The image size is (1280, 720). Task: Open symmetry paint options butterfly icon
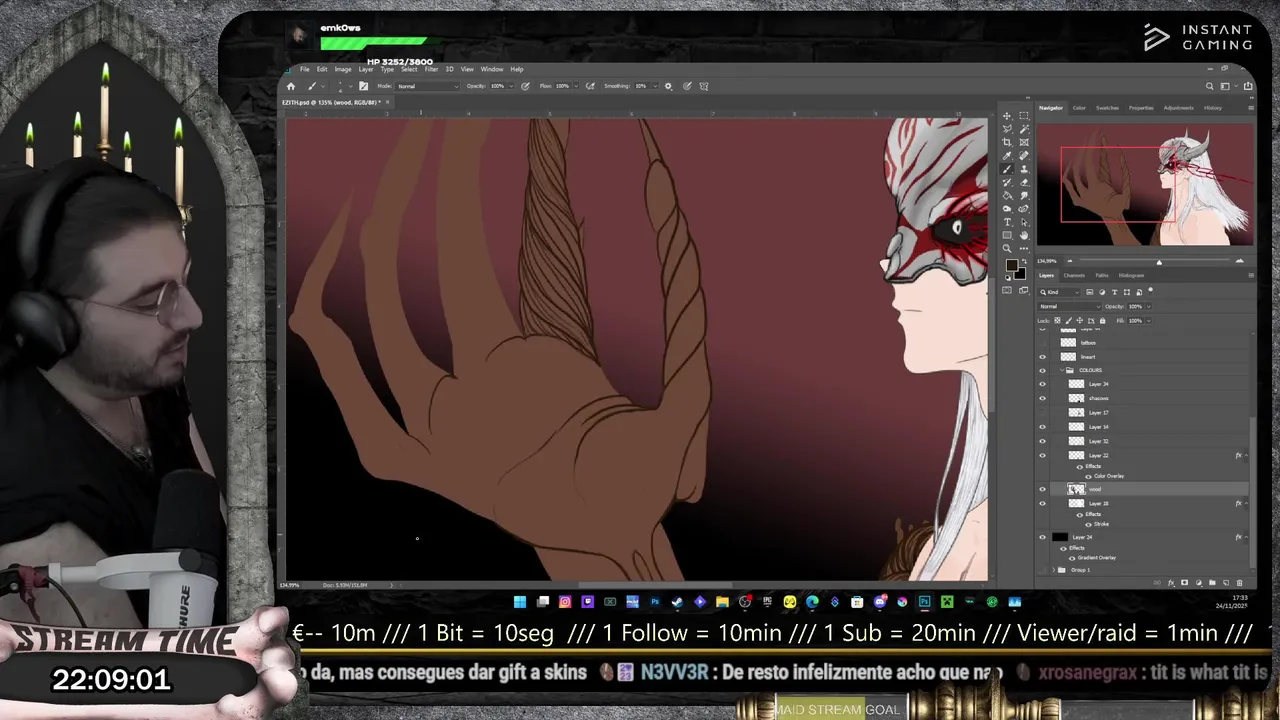click(704, 86)
